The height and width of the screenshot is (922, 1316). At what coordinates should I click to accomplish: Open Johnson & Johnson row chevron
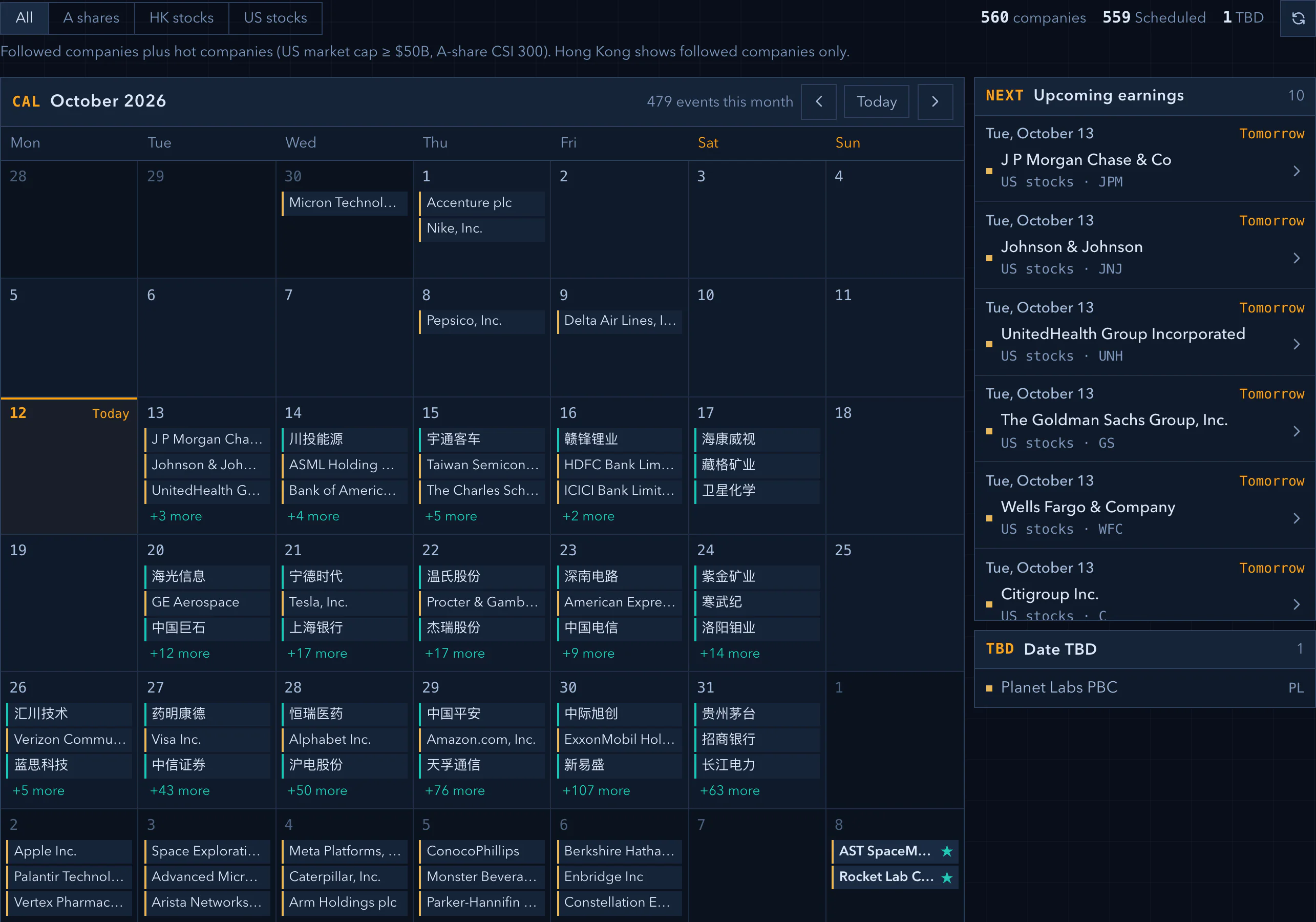1297,258
